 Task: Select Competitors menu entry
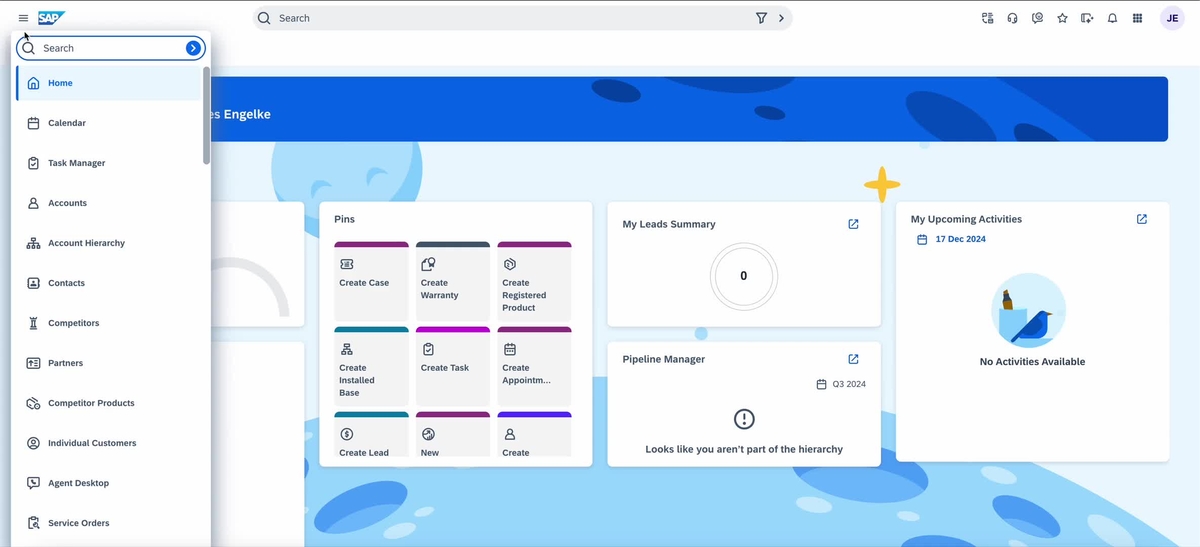pos(108,323)
